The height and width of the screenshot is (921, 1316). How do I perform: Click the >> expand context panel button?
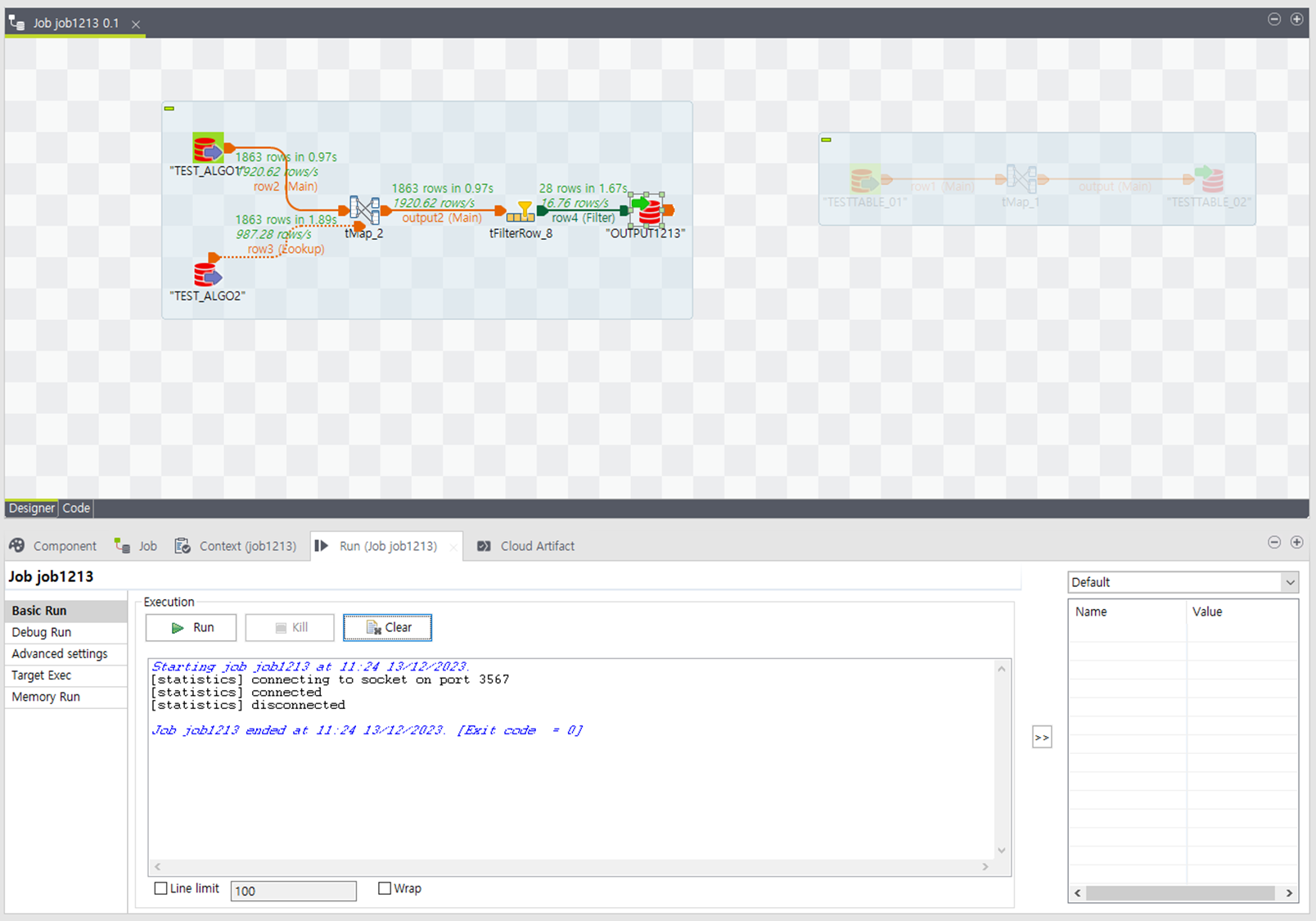[1042, 738]
